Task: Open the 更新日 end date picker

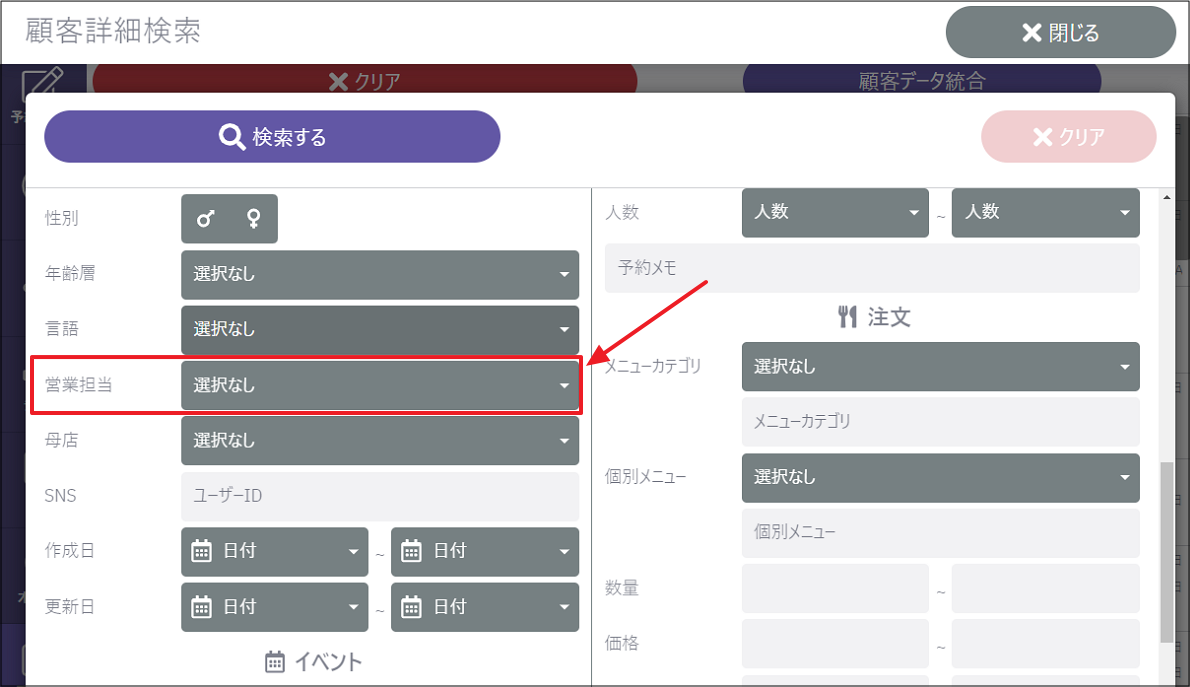Action: pos(485,607)
